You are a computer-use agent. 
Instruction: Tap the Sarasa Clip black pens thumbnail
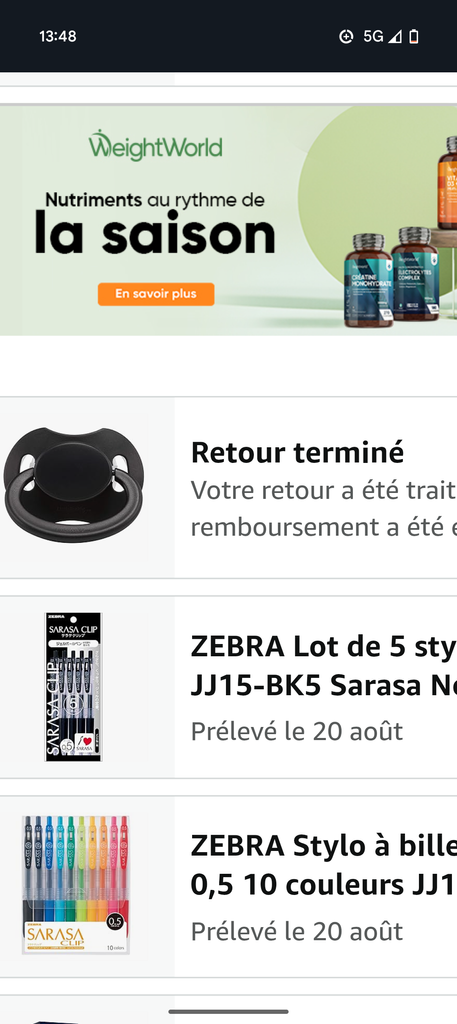point(73,687)
